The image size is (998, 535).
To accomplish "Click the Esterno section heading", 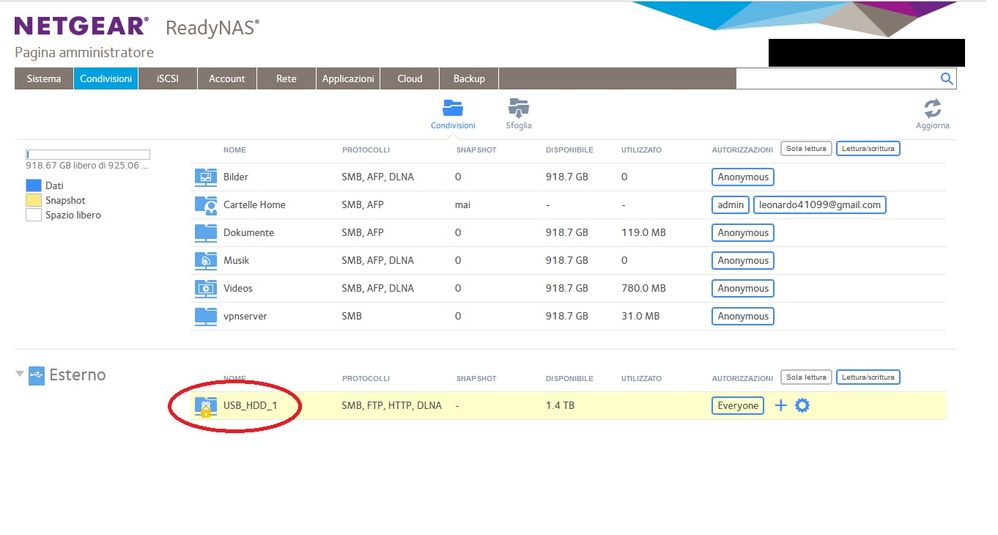I will [x=78, y=375].
